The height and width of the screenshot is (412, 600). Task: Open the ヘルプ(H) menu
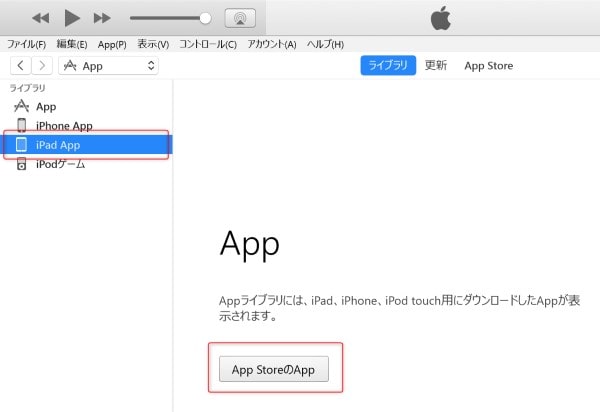[325, 44]
